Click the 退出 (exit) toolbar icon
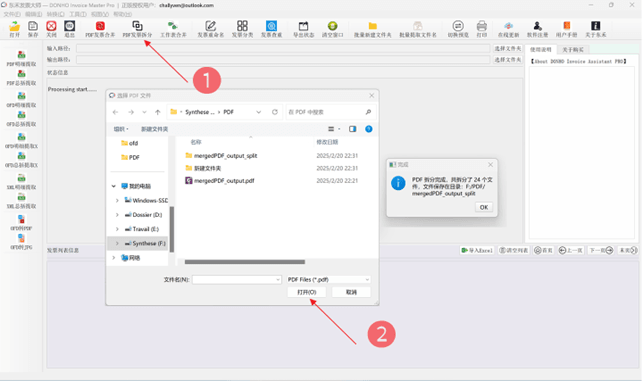Viewport: 643px width, 381px height. (x=69, y=26)
